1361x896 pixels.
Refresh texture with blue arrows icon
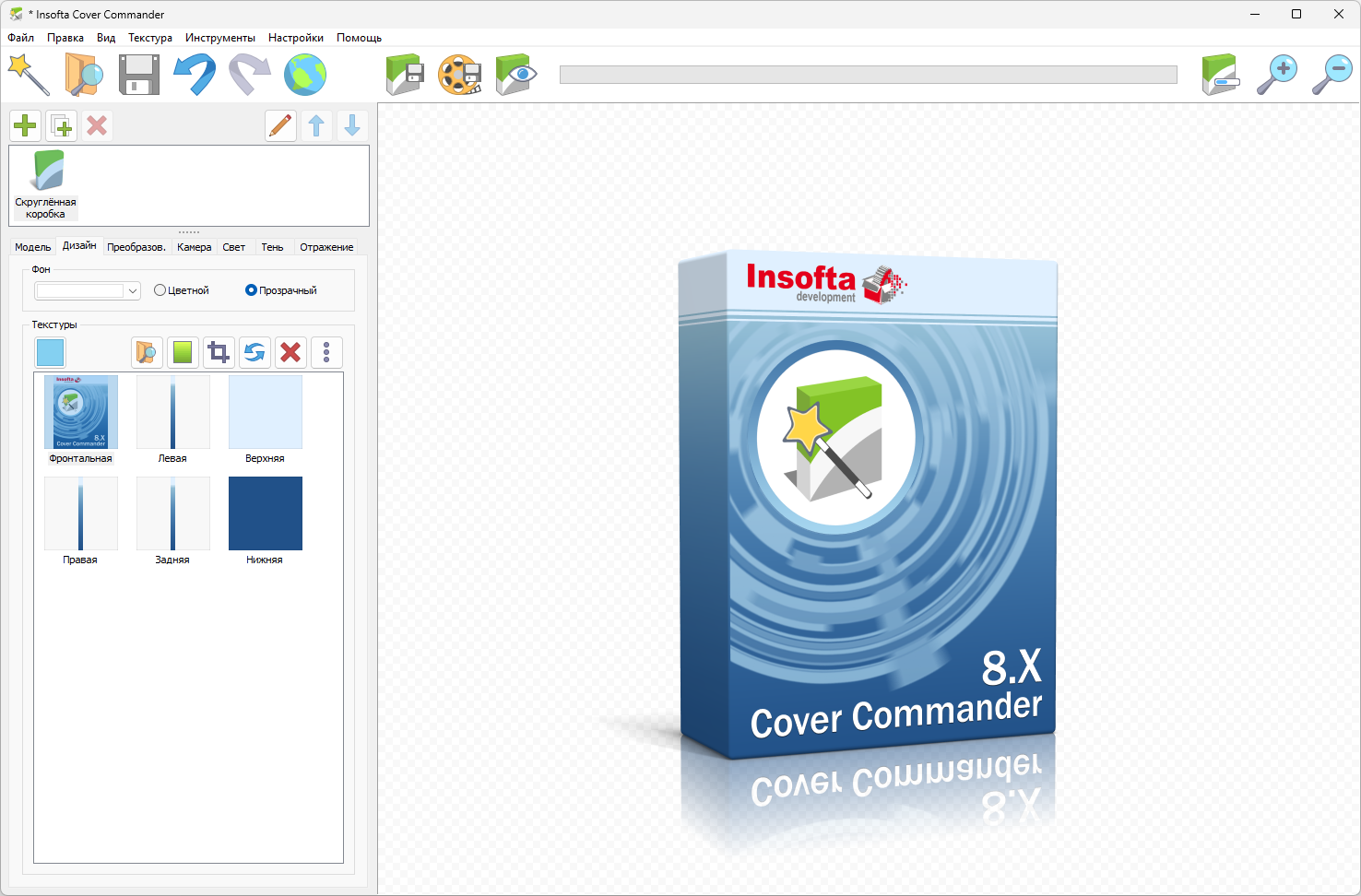[254, 352]
